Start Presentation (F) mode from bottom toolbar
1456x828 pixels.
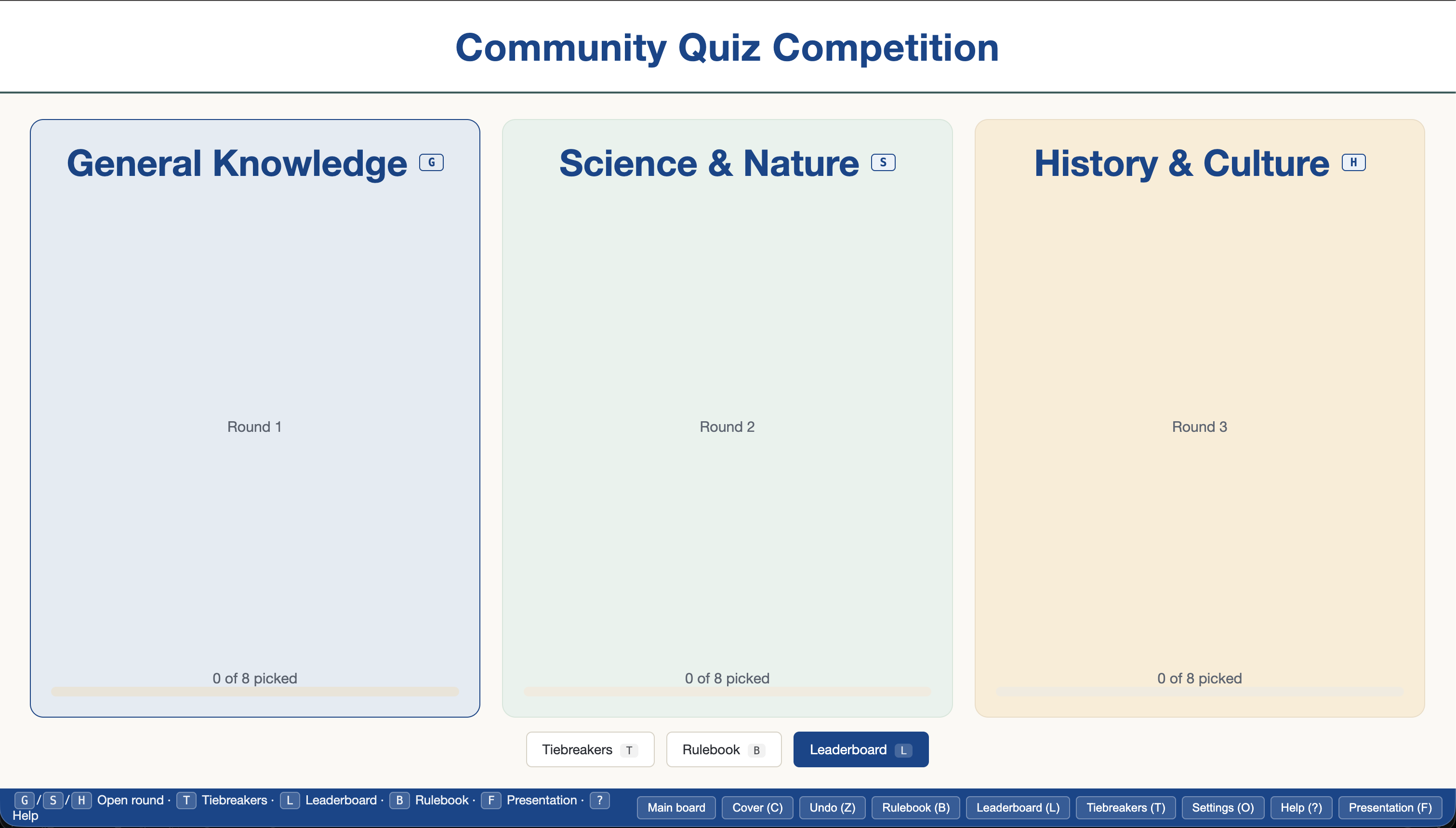coord(1390,808)
